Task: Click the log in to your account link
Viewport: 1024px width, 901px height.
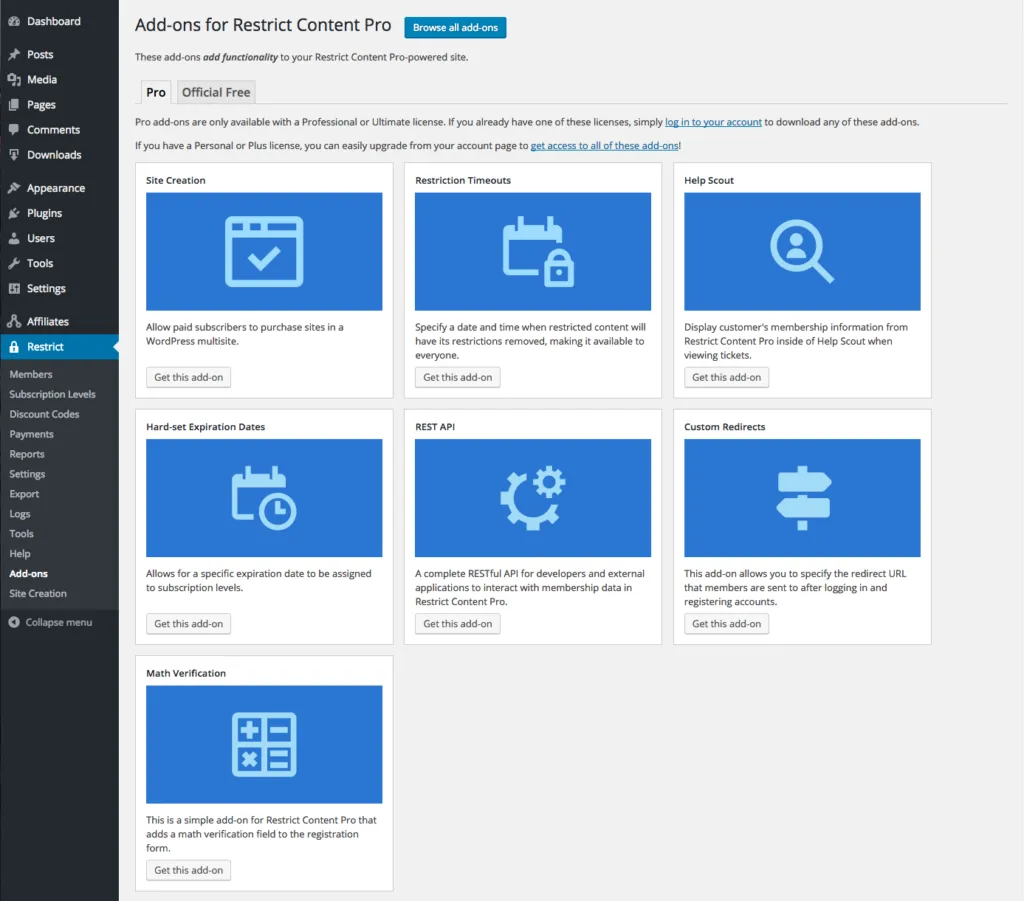Action: (713, 120)
